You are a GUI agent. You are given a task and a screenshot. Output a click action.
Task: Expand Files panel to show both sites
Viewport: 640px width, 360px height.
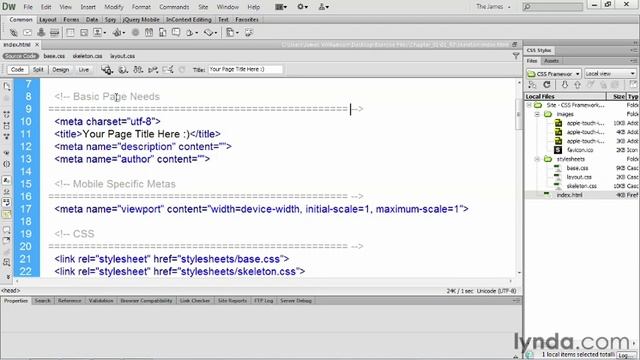click(633, 85)
